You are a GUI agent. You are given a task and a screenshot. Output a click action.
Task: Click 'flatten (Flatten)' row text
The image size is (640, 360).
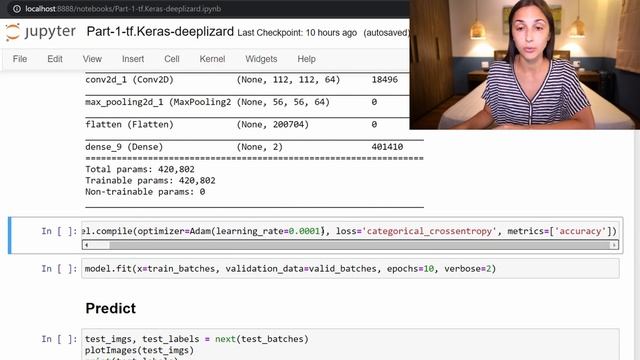click(x=129, y=124)
